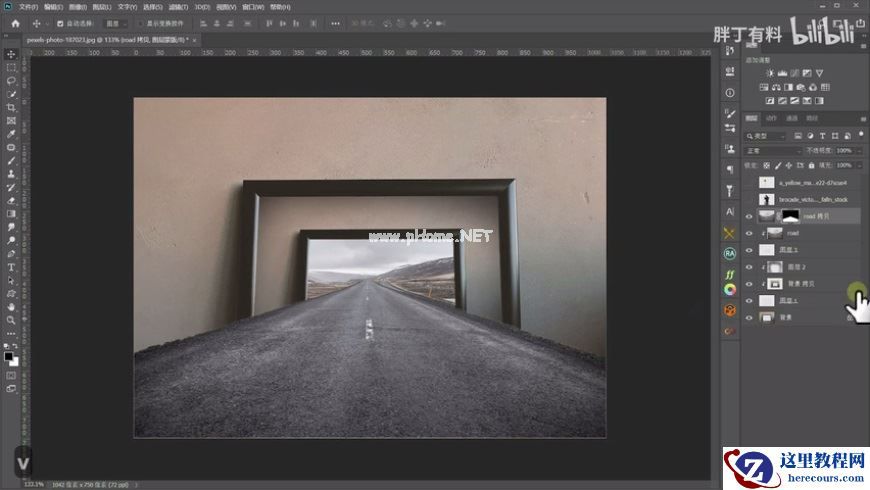
Task: Select the Clone Stamp tool
Action: pos(11,174)
